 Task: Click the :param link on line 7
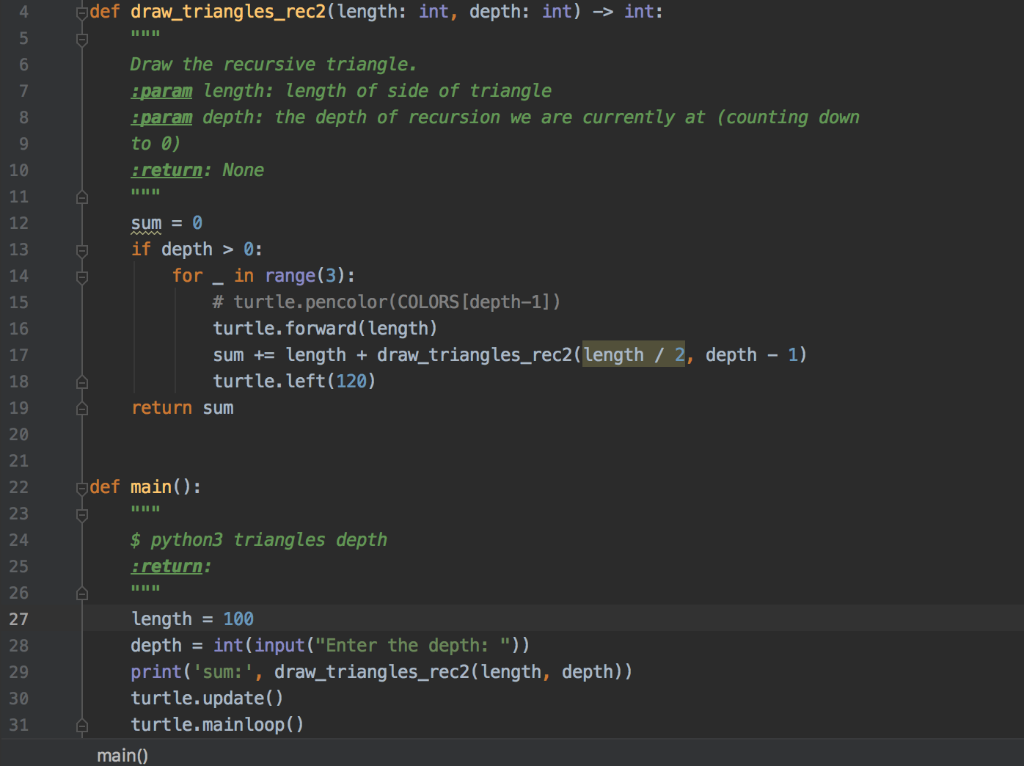click(x=160, y=90)
